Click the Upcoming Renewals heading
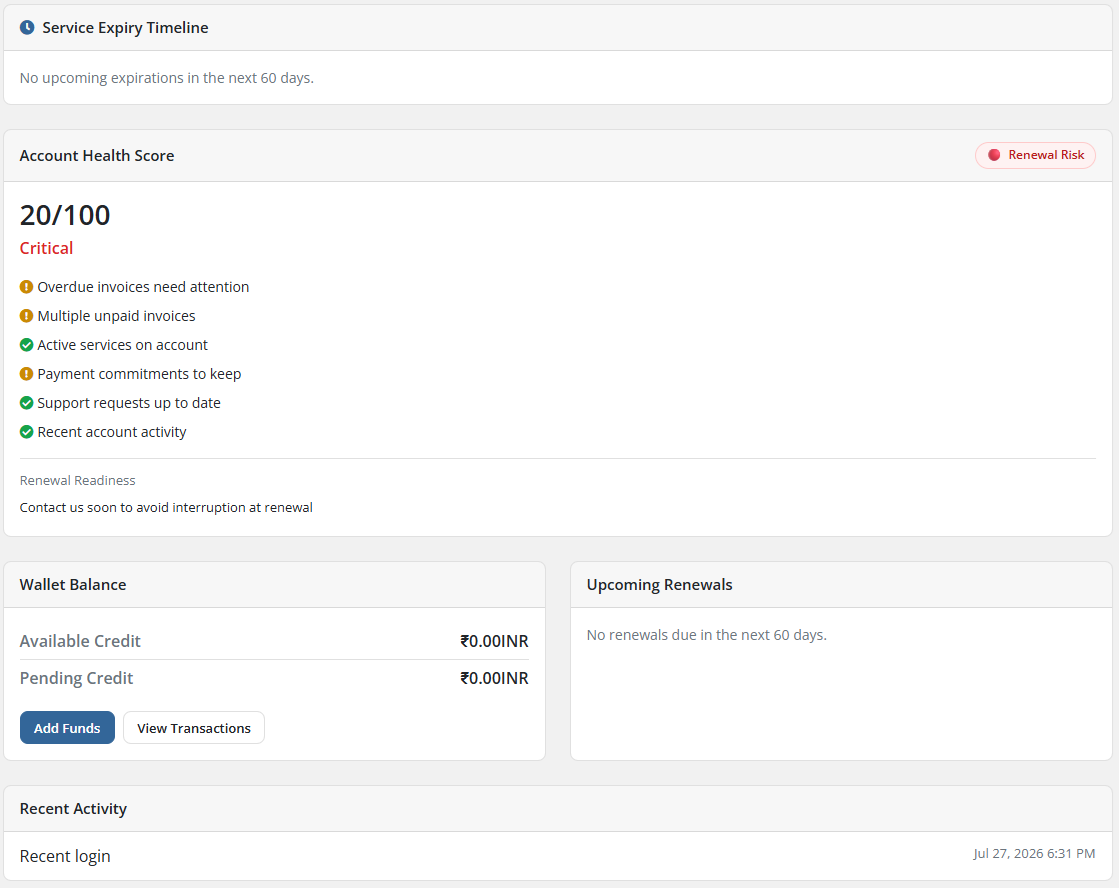The image size is (1119, 888). [x=659, y=585]
